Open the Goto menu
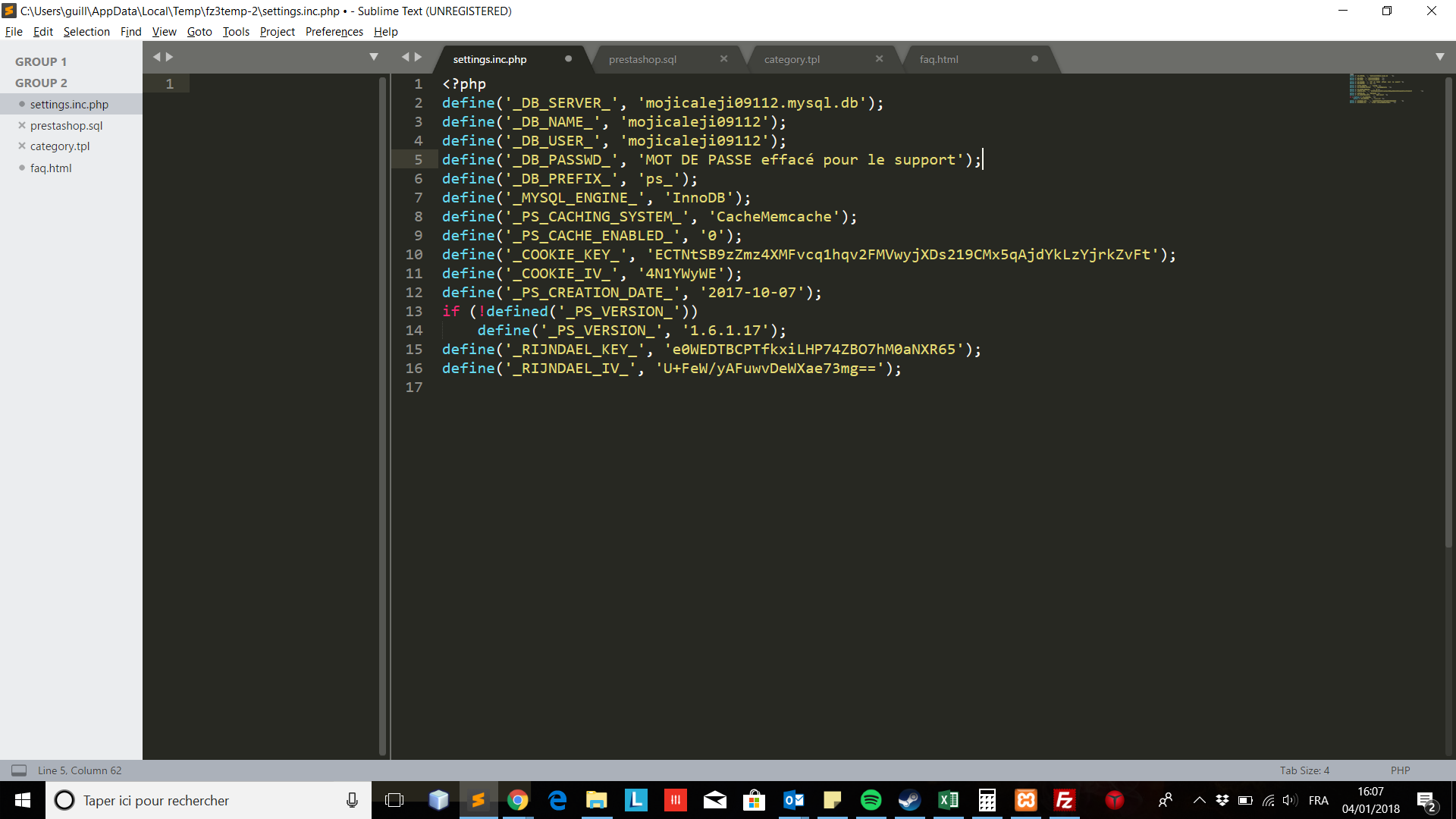 [199, 31]
